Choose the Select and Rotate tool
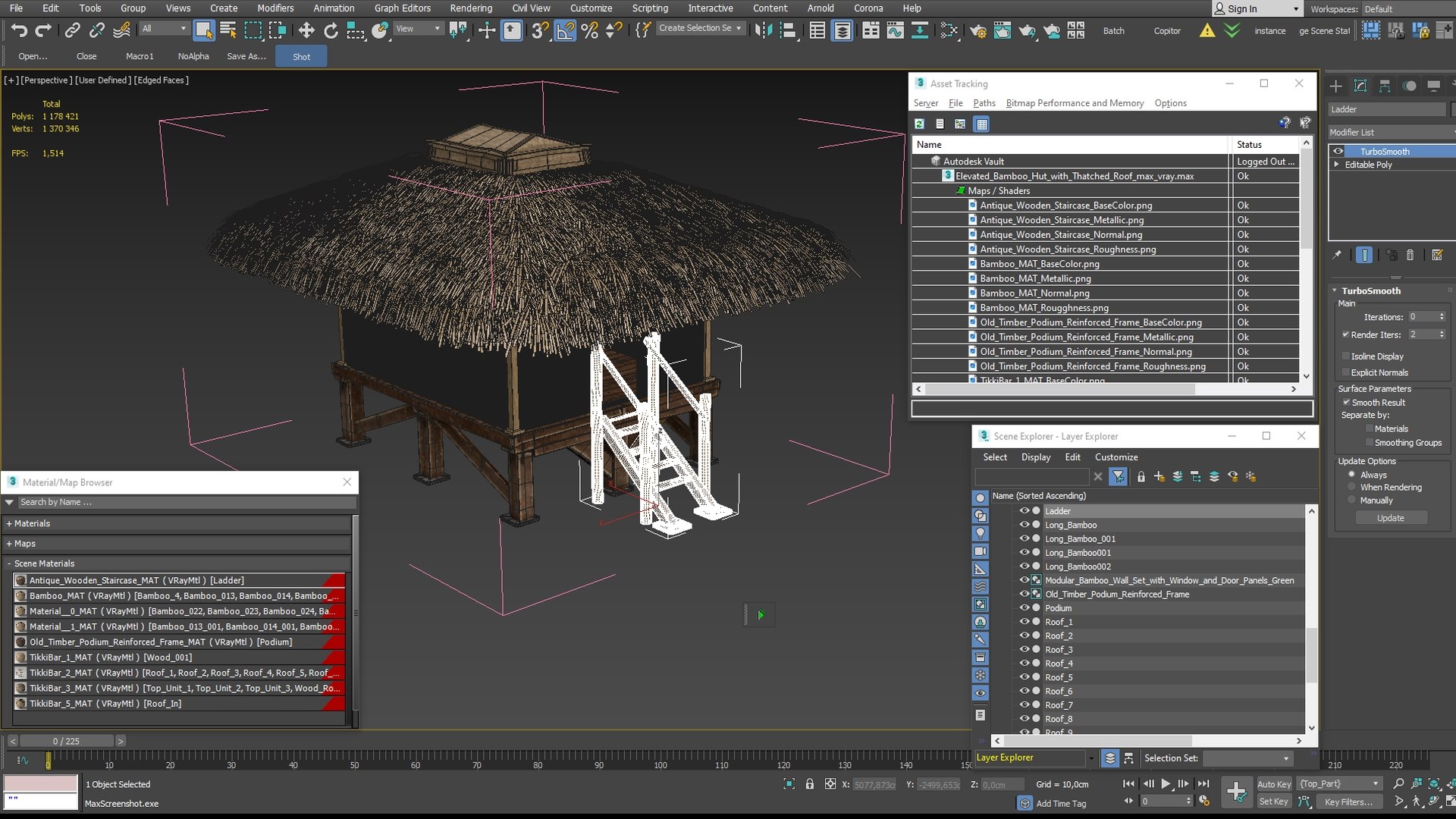 pyautogui.click(x=331, y=30)
